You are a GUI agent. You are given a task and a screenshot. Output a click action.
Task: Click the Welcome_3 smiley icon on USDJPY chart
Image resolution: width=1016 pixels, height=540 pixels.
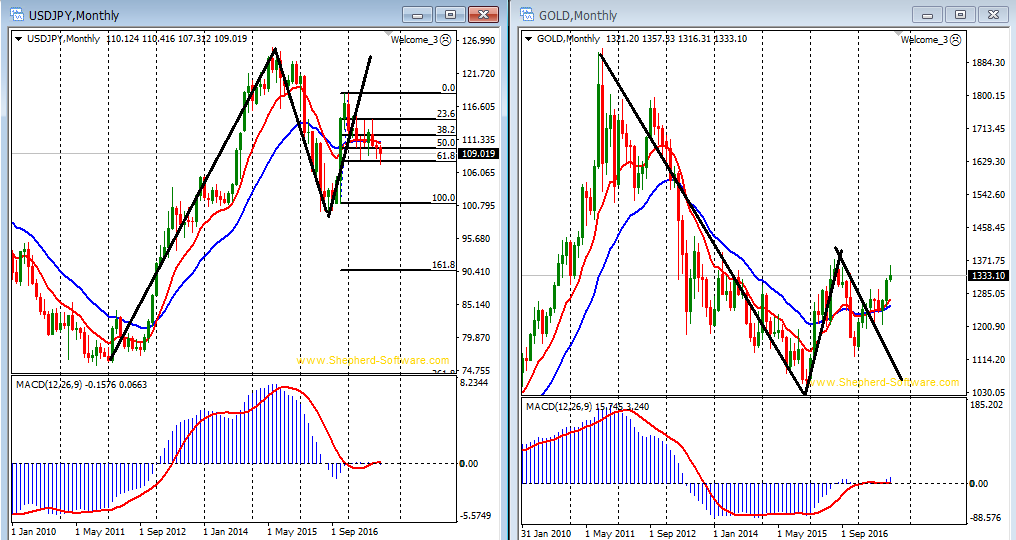click(446, 39)
